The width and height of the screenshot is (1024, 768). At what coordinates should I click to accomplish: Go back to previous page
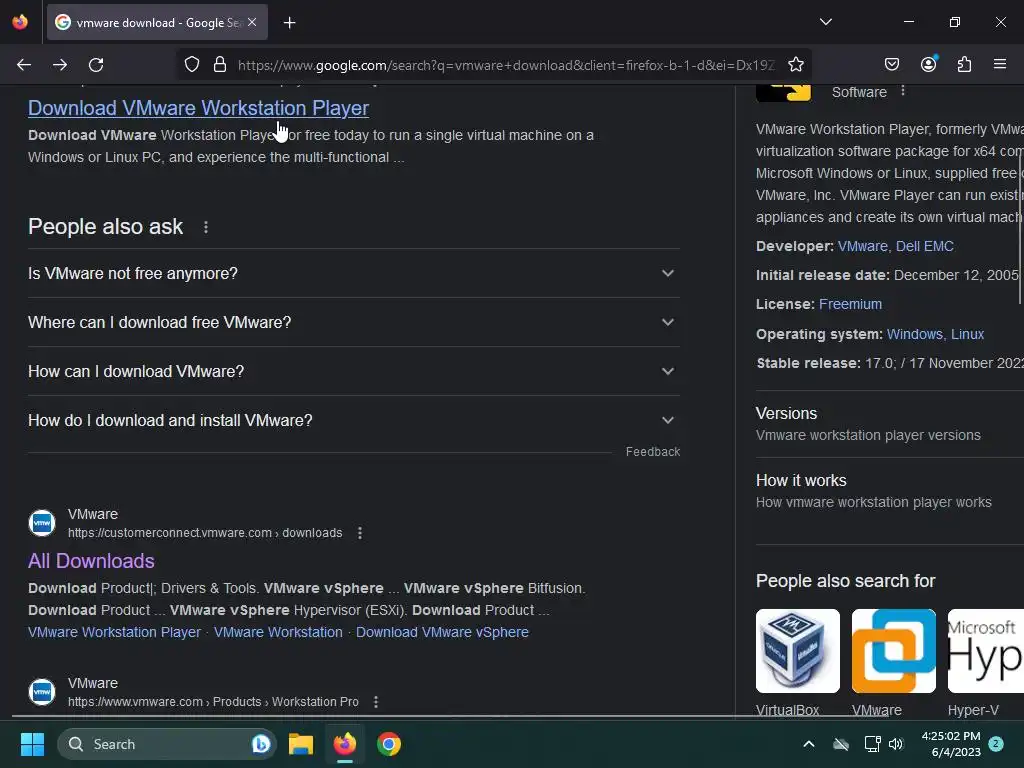tap(24, 65)
